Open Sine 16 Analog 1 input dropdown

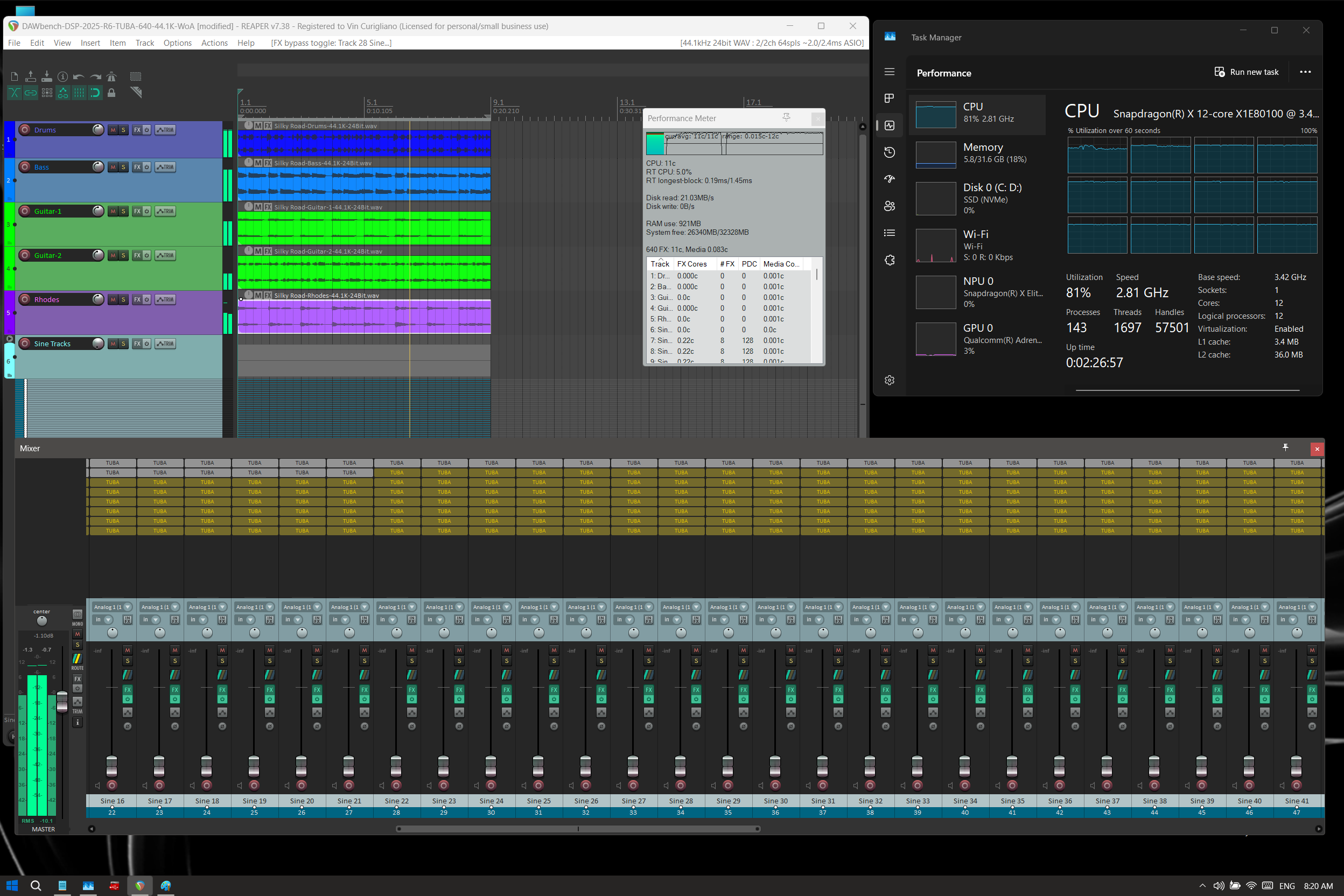tap(128, 607)
